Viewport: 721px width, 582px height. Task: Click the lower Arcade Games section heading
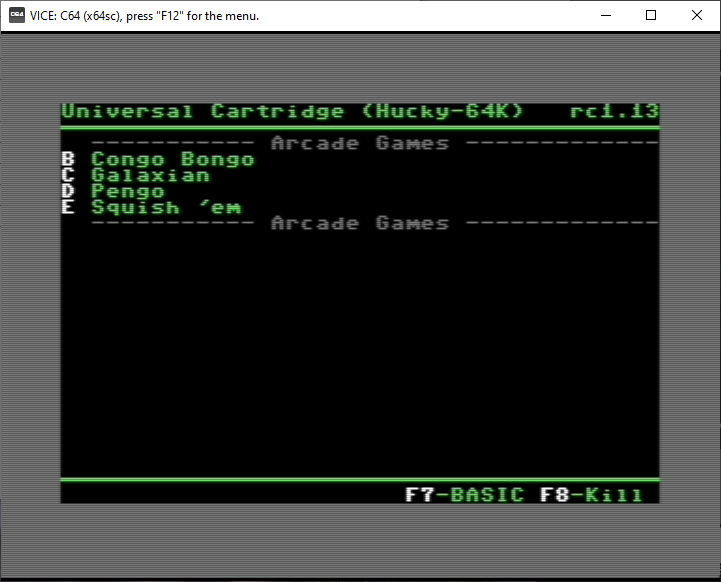(360, 223)
